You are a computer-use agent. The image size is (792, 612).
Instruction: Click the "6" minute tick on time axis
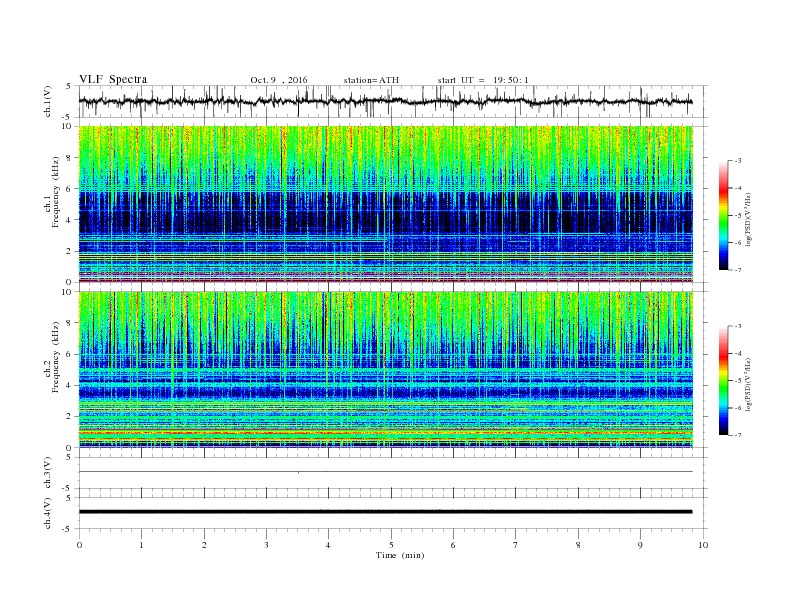453,545
